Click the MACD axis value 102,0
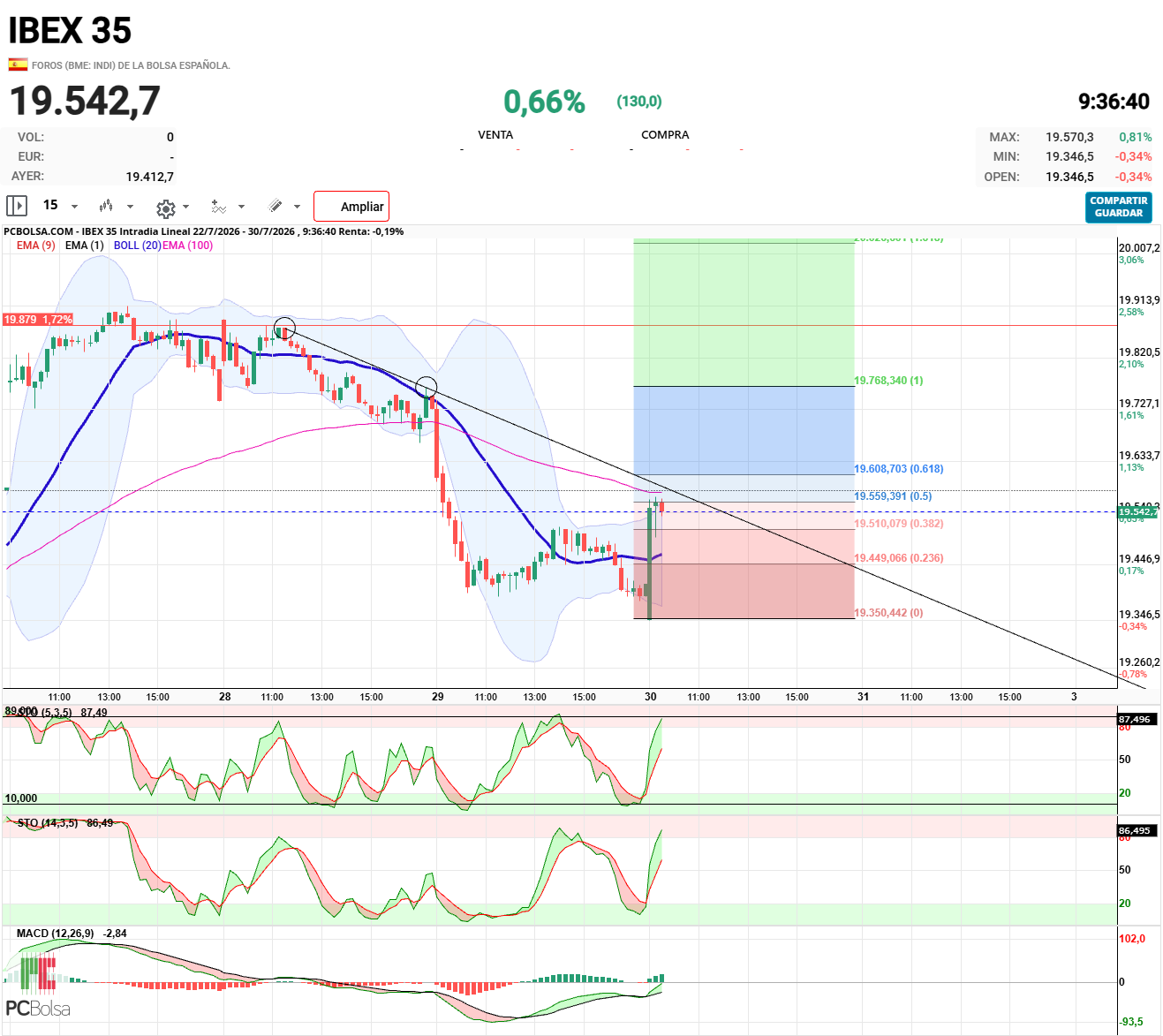Viewport: 1163px width, 1036px height. (1132, 939)
